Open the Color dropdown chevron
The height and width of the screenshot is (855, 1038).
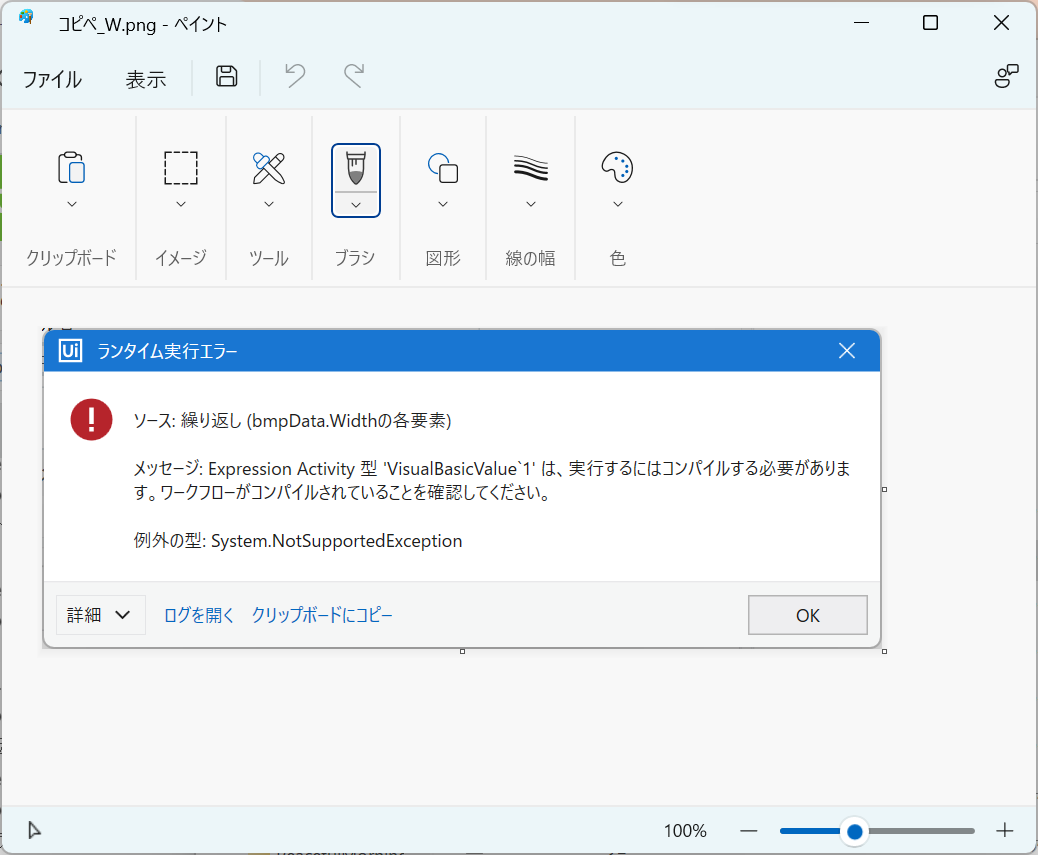click(617, 204)
